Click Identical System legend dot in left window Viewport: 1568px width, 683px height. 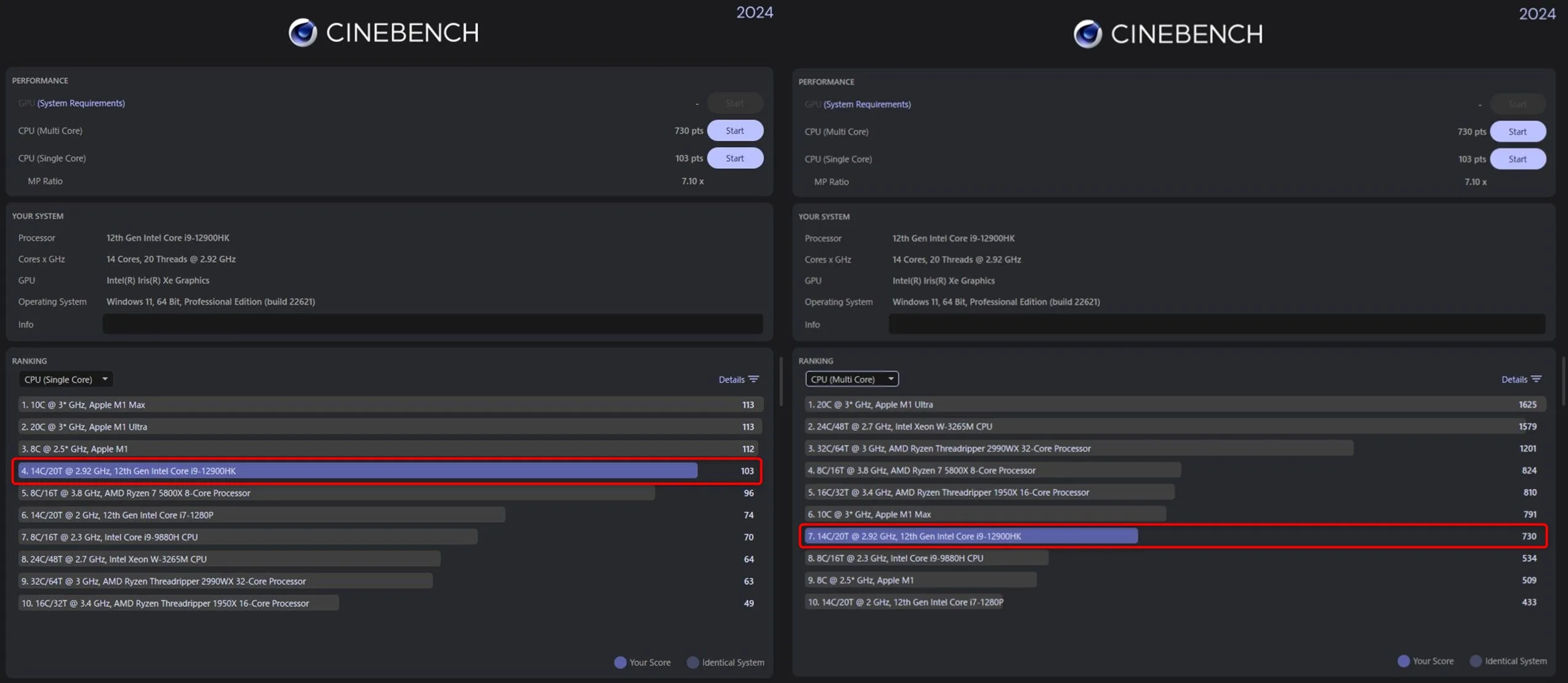pos(693,662)
